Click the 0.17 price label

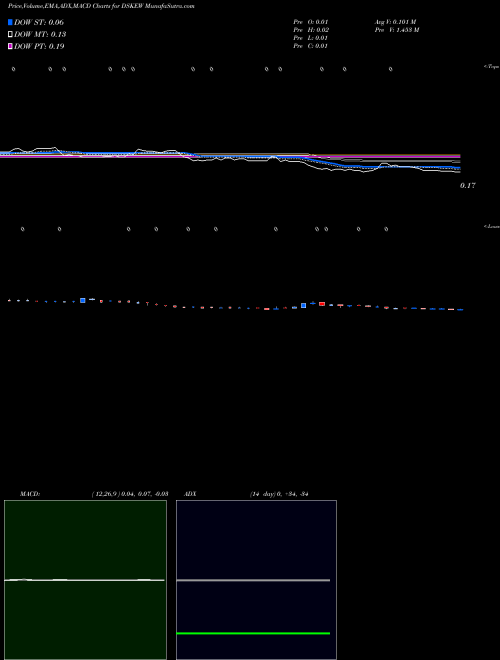(468, 185)
